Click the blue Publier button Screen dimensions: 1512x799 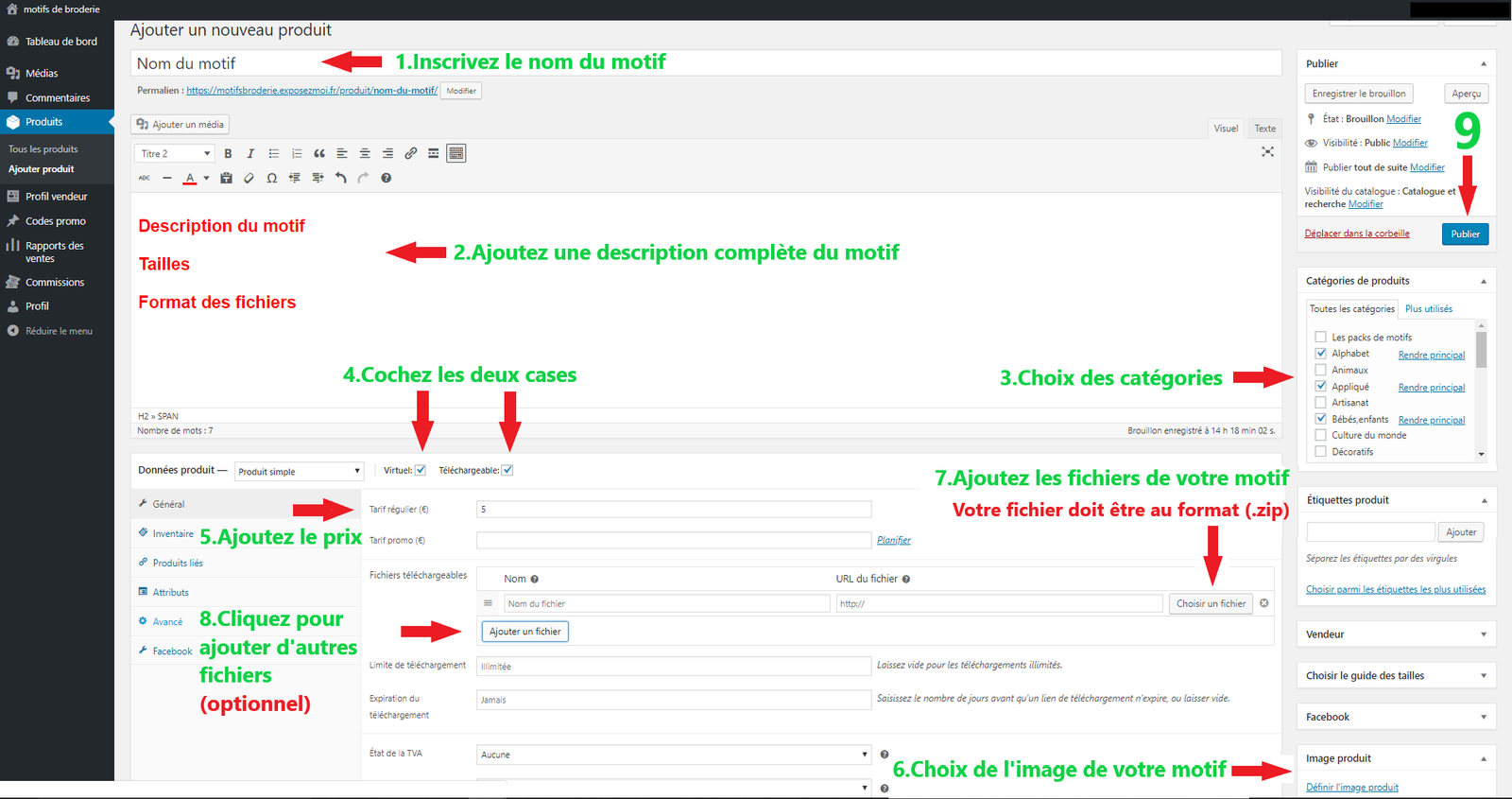coord(1465,234)
